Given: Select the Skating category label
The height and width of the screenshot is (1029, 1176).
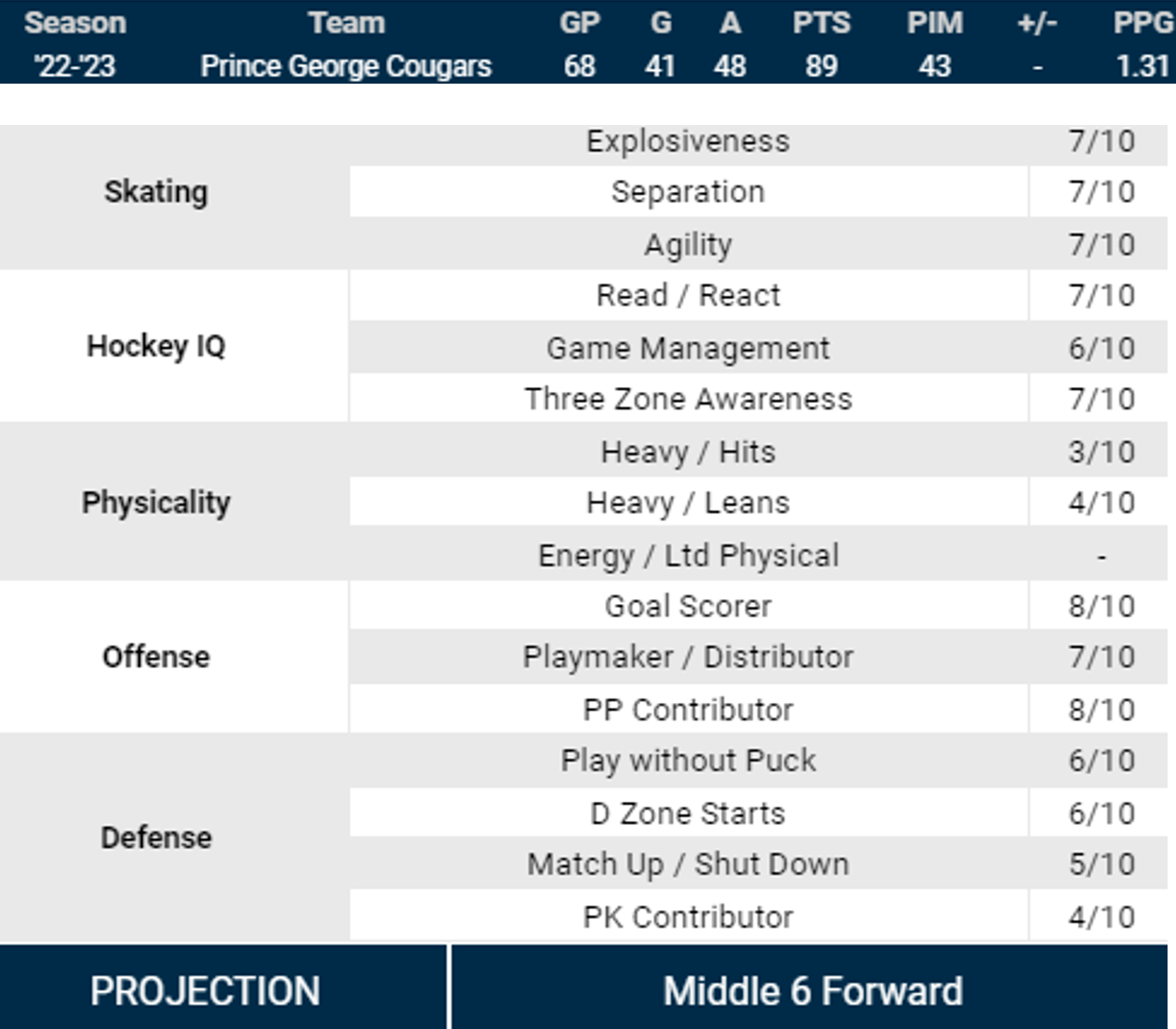Looking at the screenshot, I should pyautogui.click(x=156, y=192).
